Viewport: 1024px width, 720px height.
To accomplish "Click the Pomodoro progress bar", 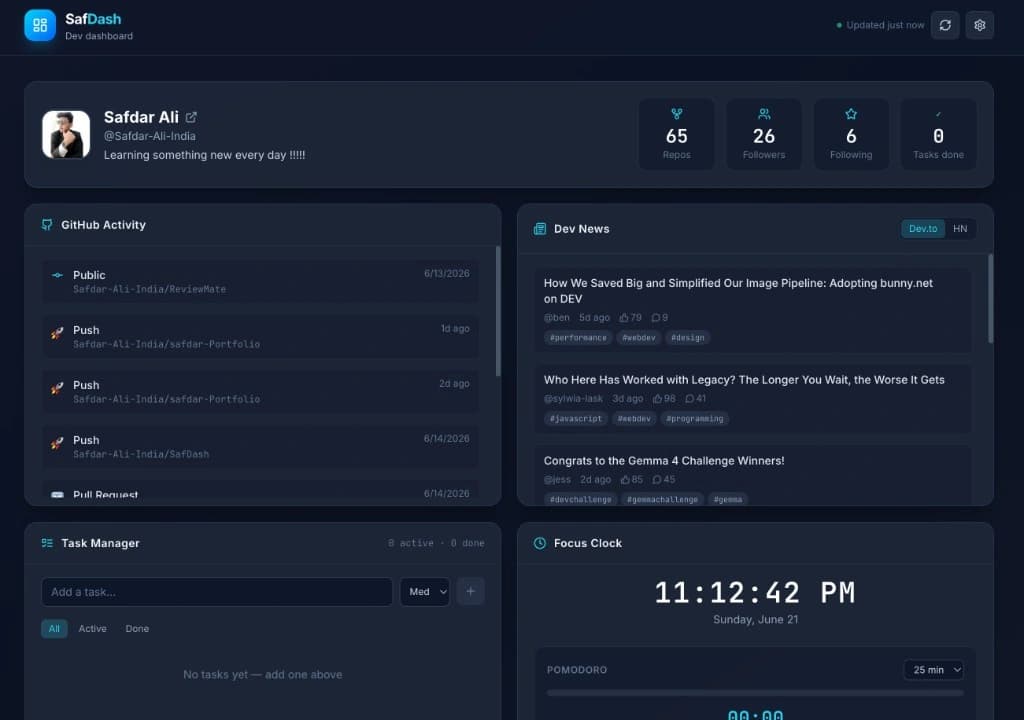I will tap(755, 693).
